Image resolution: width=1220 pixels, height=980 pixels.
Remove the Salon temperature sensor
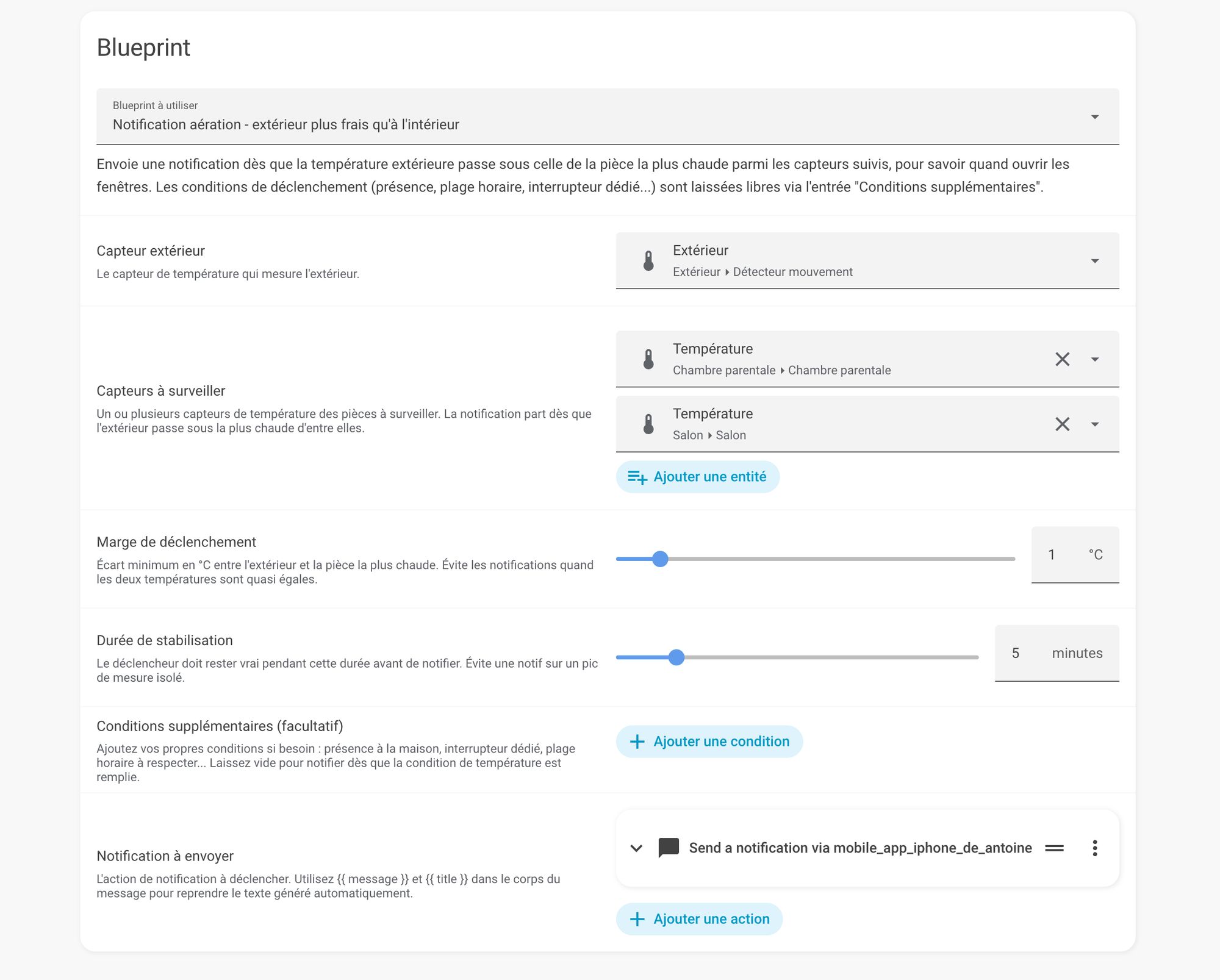(x=1062, y=424)
